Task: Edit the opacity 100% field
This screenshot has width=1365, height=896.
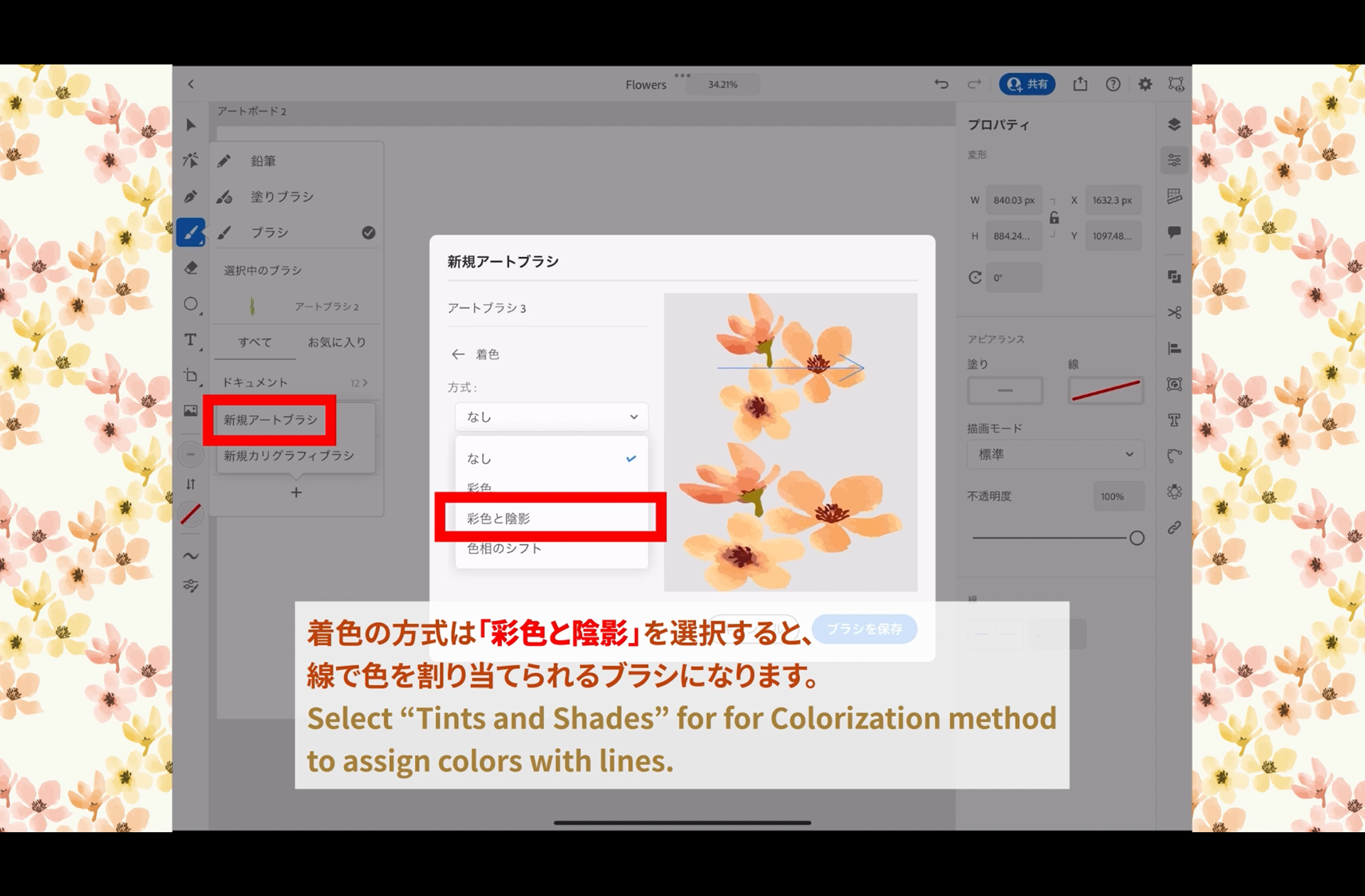Action: click(x=1118, y=497)
